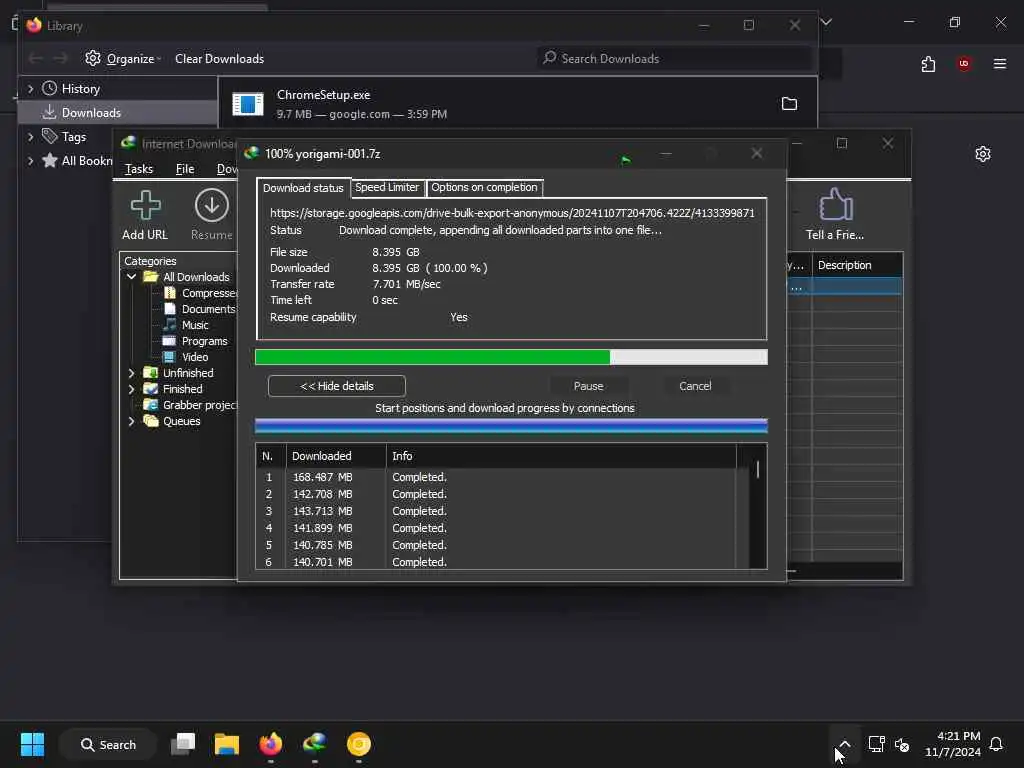This screenshot has height=768, width=1024.
Task: Open the Windows Start menu
Action: point(32,744)
